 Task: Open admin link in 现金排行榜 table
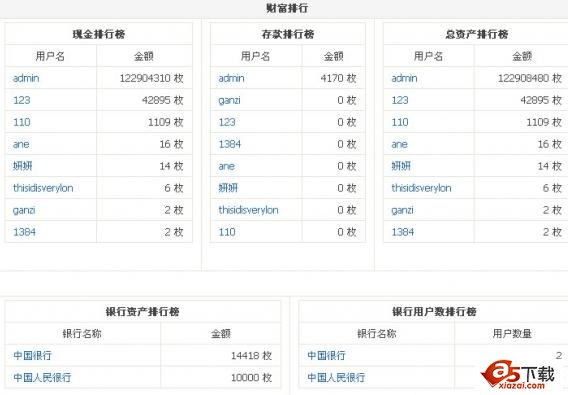coord(26,78)
